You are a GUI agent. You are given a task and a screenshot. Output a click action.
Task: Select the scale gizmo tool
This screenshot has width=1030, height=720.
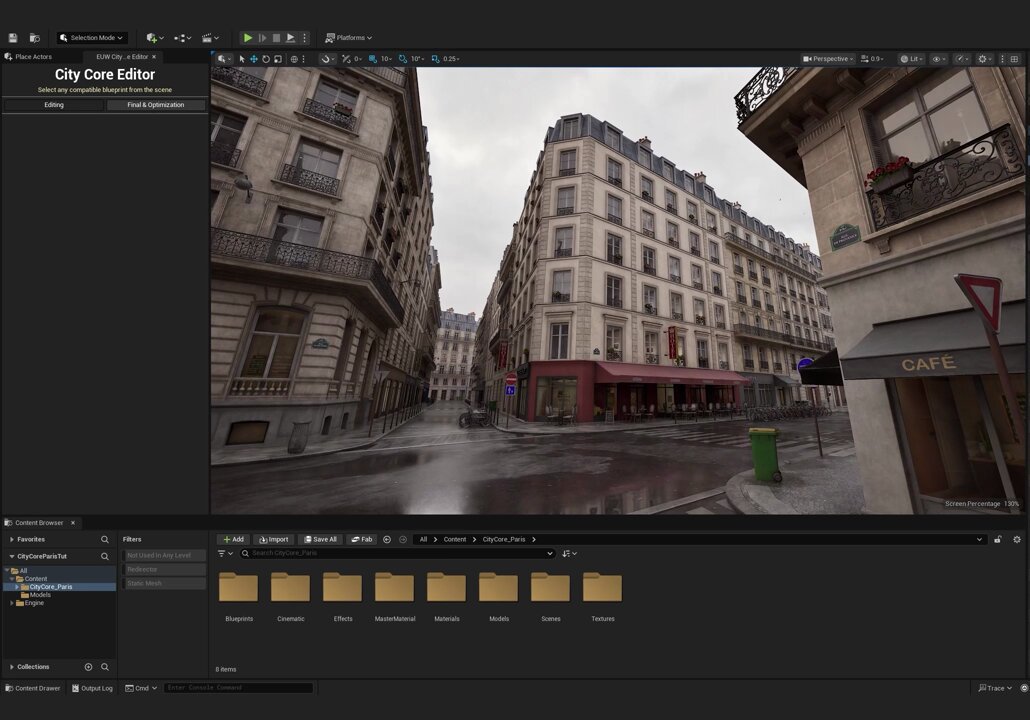(x=278, y=59)
